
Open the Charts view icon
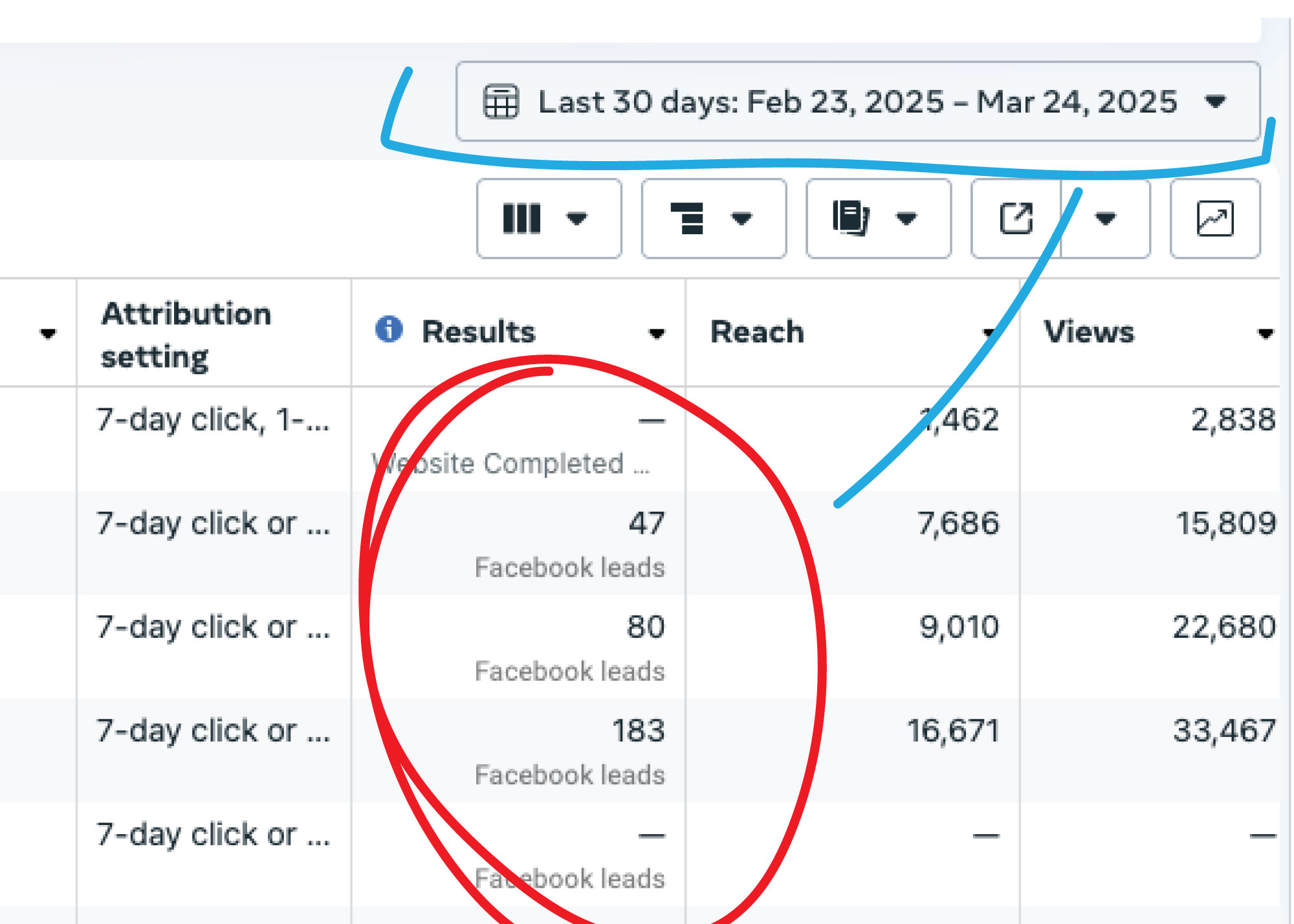point(1214,219)
